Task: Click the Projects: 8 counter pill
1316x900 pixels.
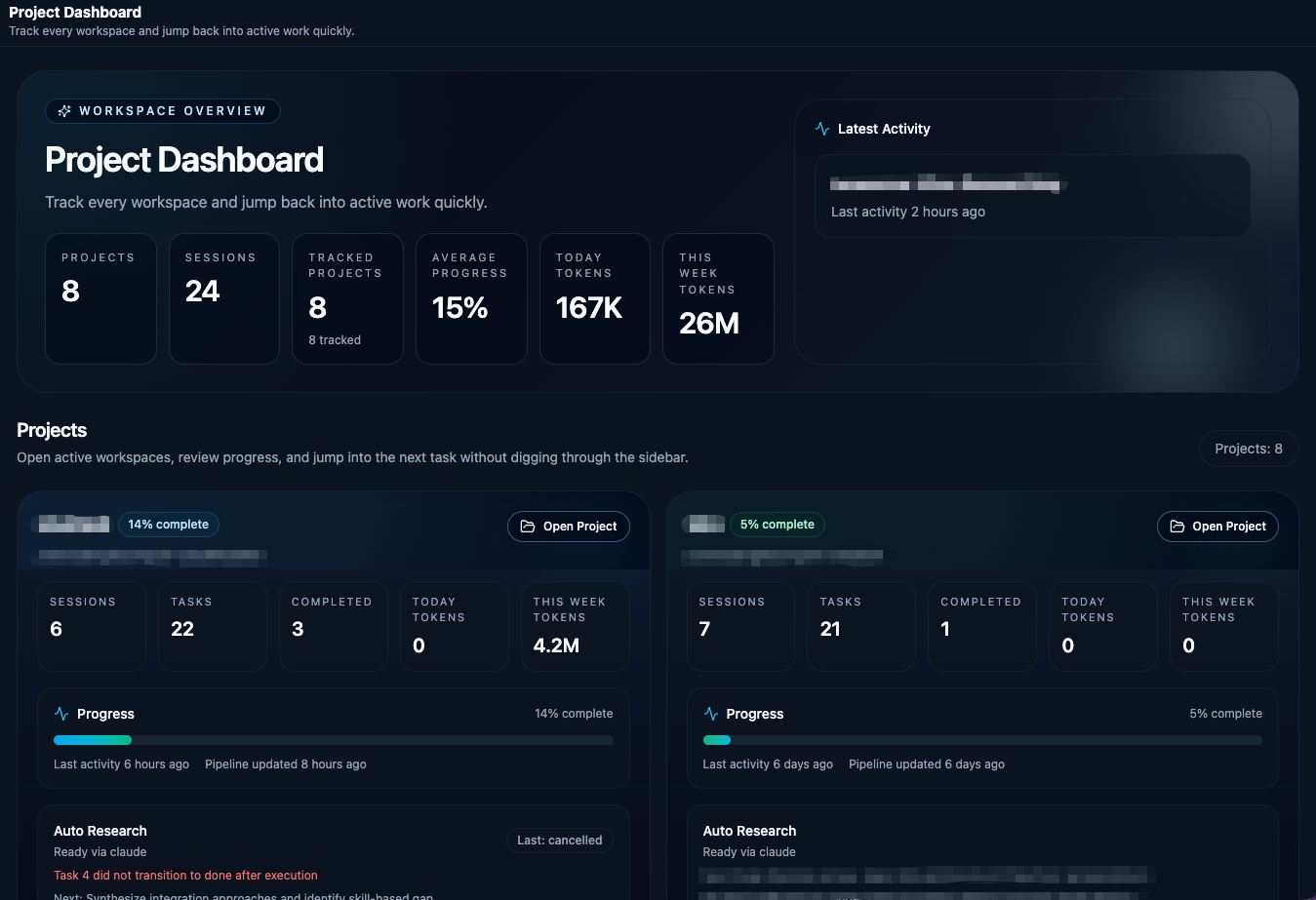Action: [x=1249, y=448]
